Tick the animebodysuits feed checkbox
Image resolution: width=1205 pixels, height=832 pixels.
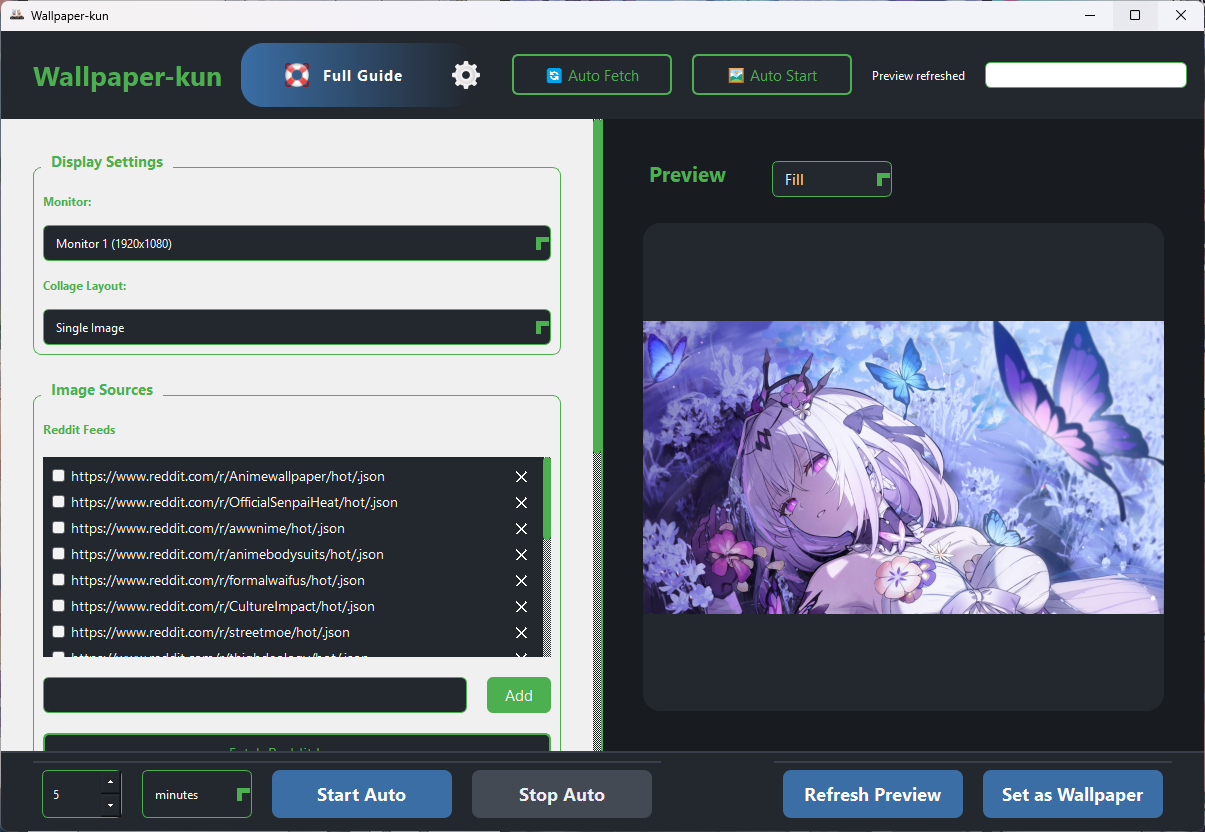[59, 554]
